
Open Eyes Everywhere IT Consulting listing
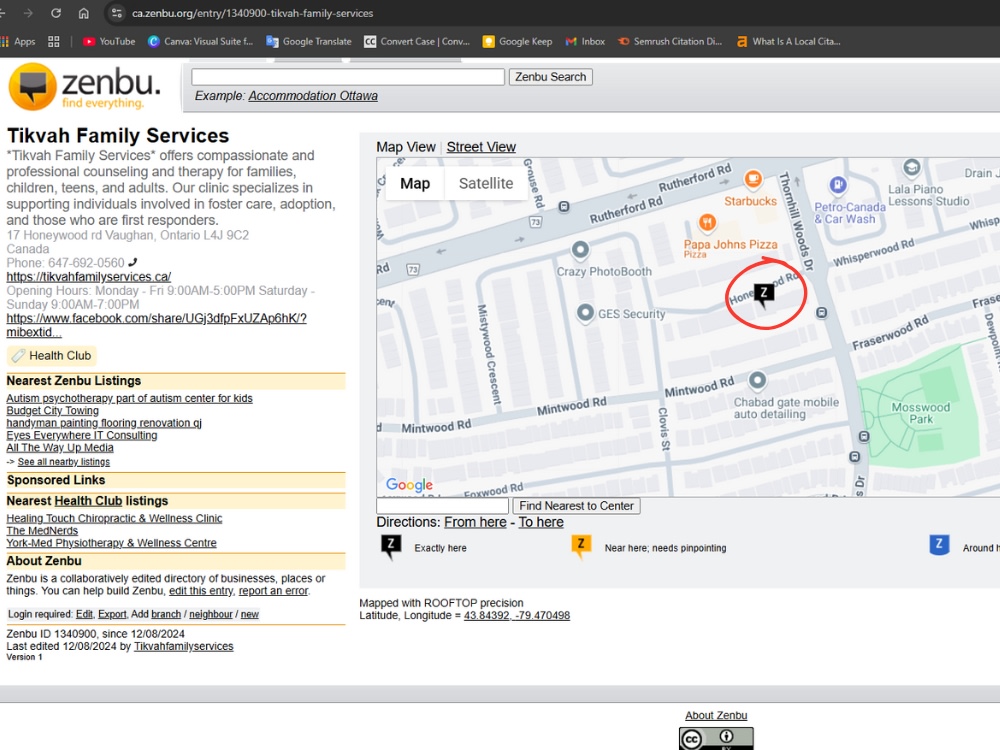click(82, 435)
